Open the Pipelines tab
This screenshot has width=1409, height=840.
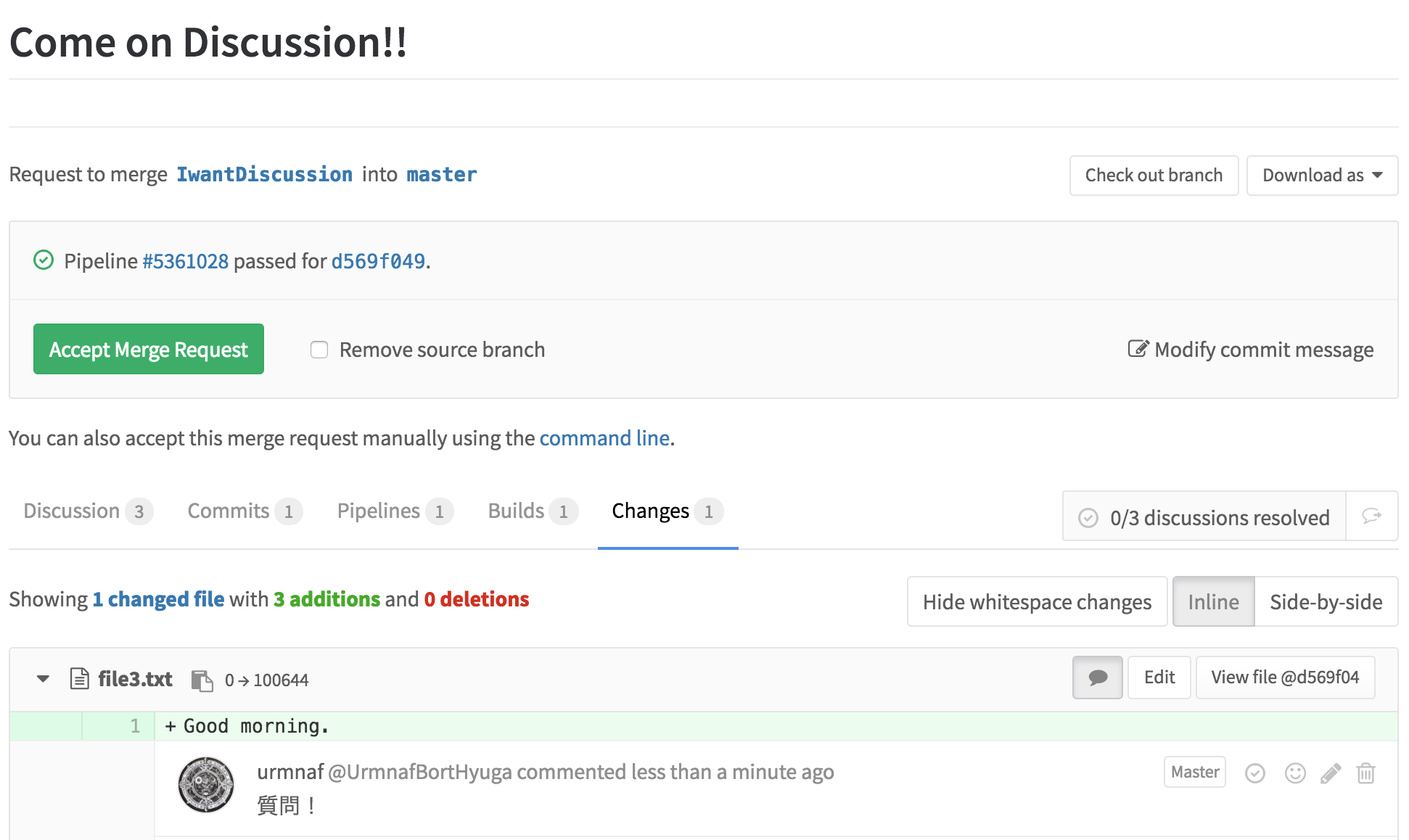[379, 510]
